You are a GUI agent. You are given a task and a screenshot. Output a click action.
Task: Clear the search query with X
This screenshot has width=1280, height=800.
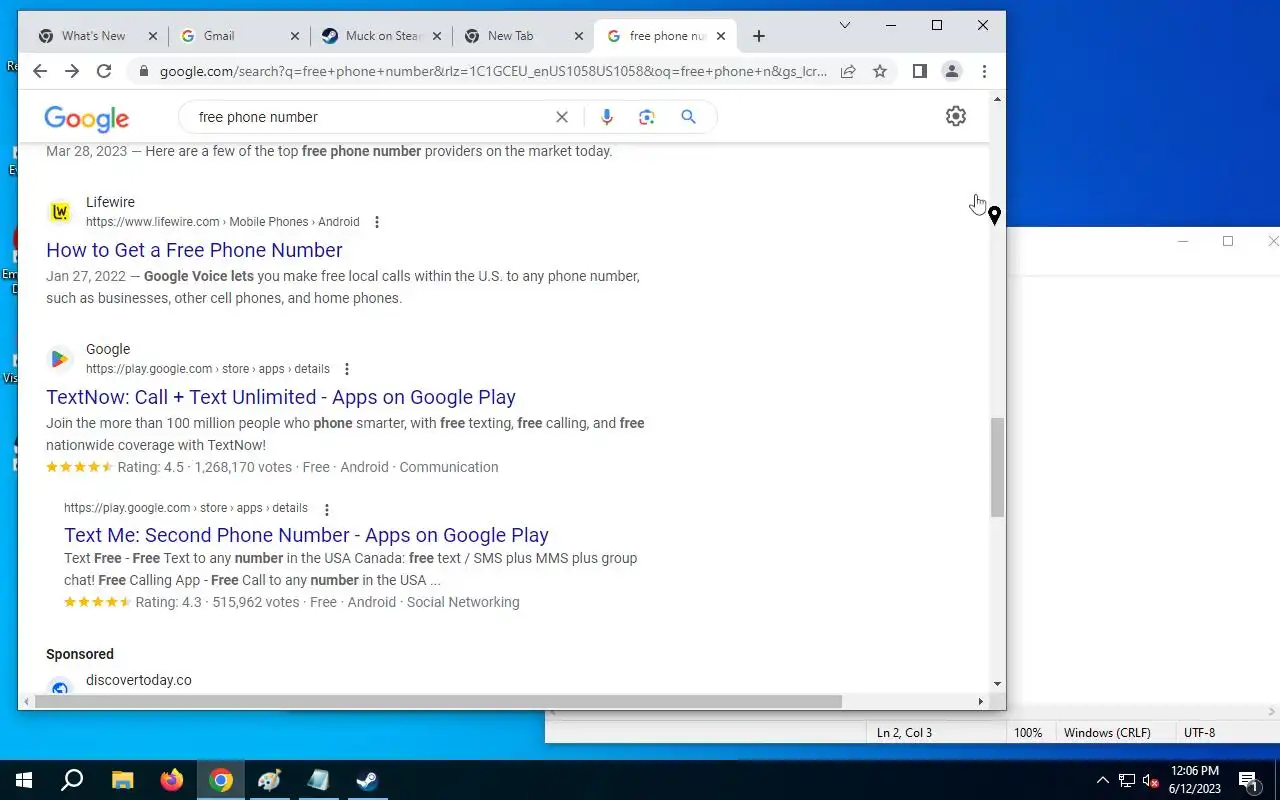tap(562, 117)
